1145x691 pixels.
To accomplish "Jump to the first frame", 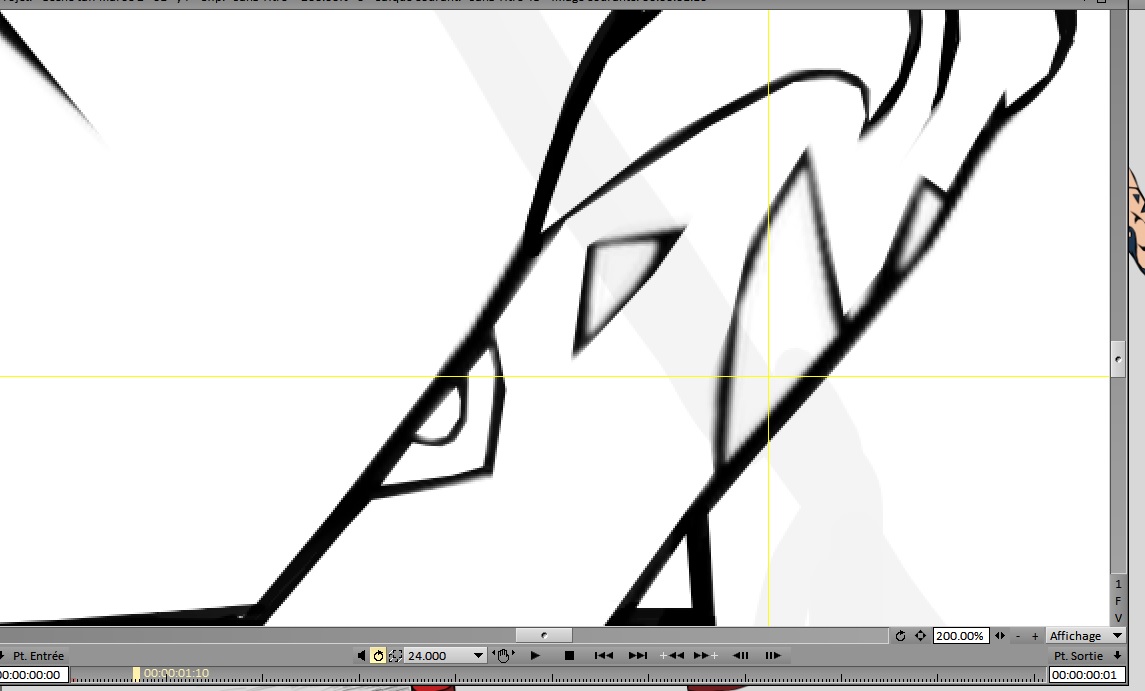I will 603,655.
